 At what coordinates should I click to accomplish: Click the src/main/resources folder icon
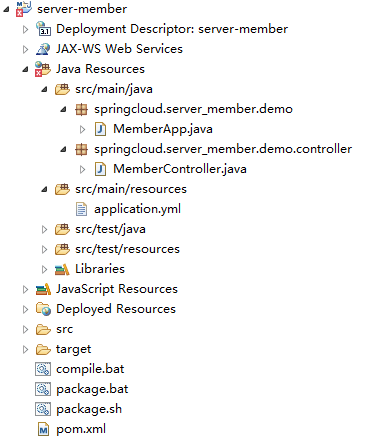tap(62, 189)
